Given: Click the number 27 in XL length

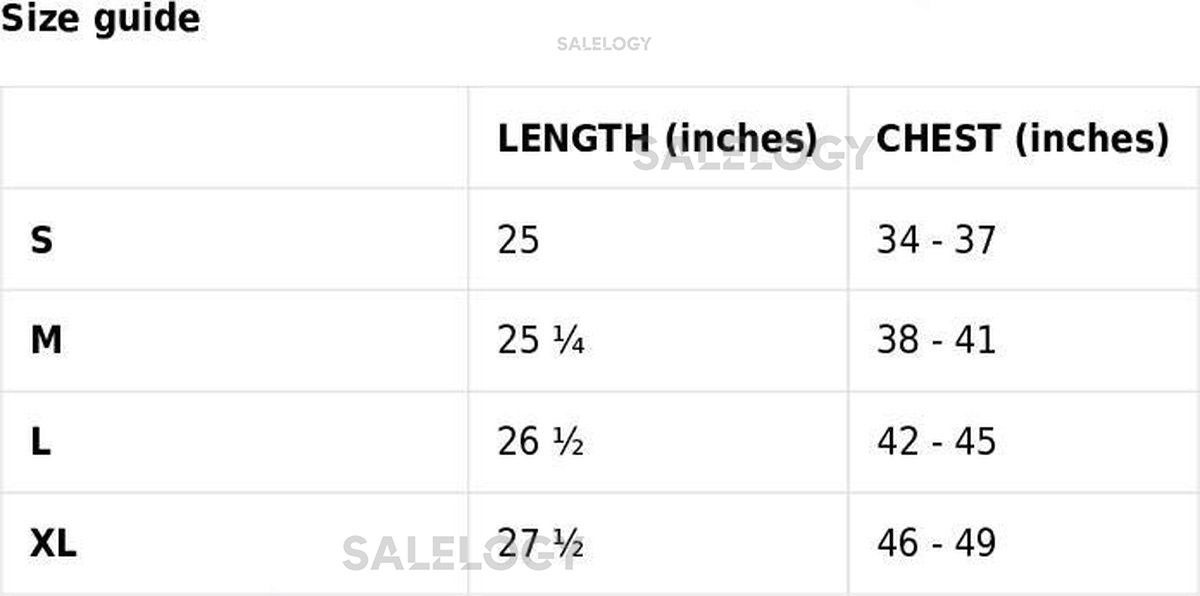Looking at the screenshot, I should (x=518, y=543).
